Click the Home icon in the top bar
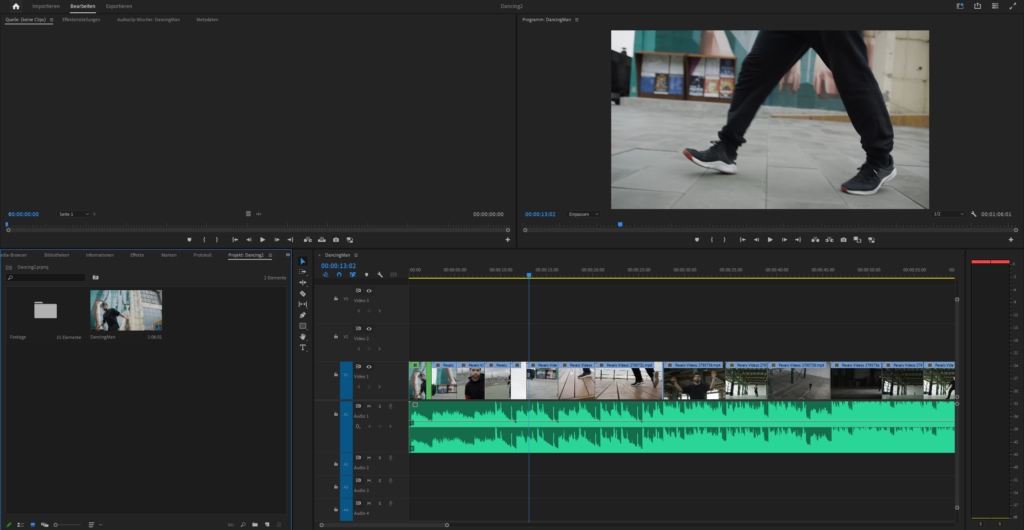Screen dimensions: 1024x530 [15, 6]
